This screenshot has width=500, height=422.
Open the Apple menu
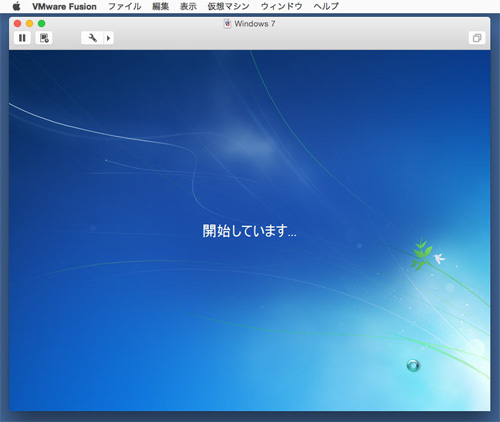click(x=16, y=6)
